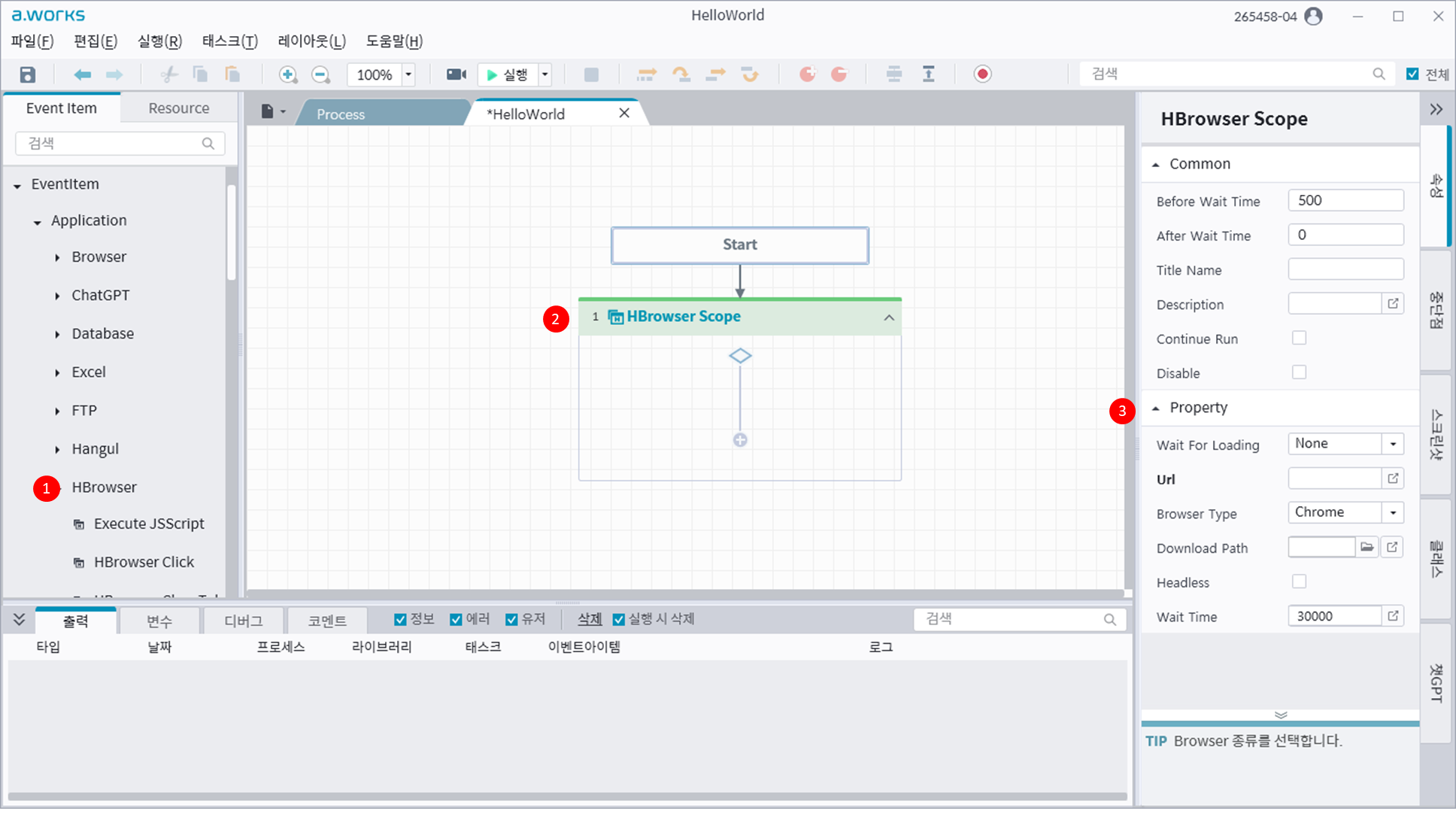Expand the ChatGPT tree node
This screenshot has width=1456, height=823.
pyautogui.click(x=57, y=296)
